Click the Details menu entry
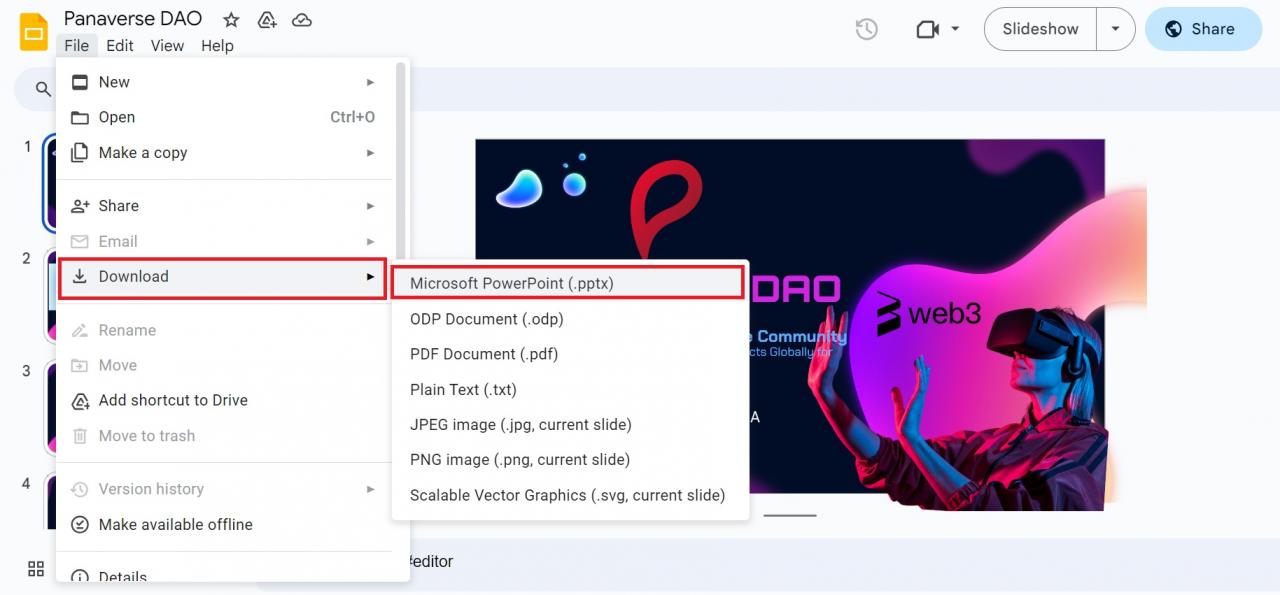The image size is (1280, 595). pos(226,575)
